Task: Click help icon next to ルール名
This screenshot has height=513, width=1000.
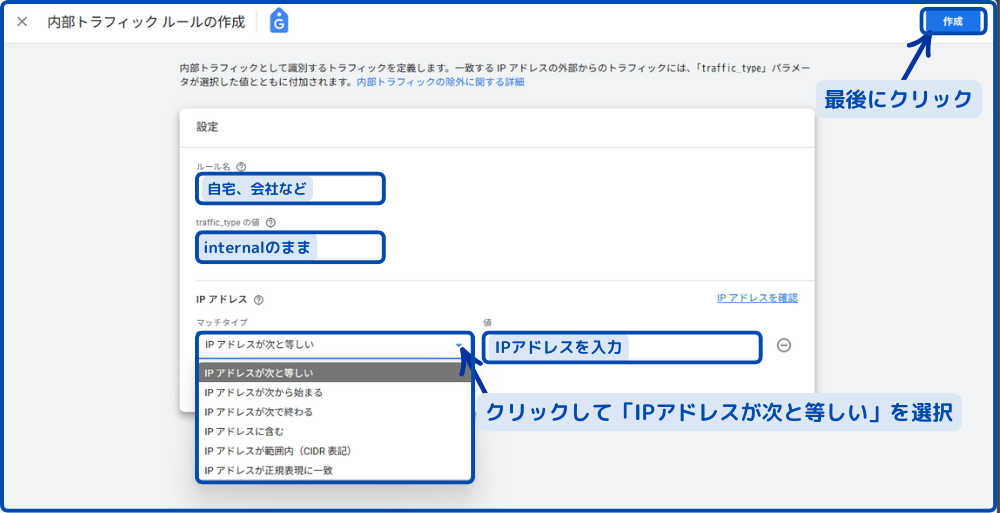Action: click(x=241, y=167)
